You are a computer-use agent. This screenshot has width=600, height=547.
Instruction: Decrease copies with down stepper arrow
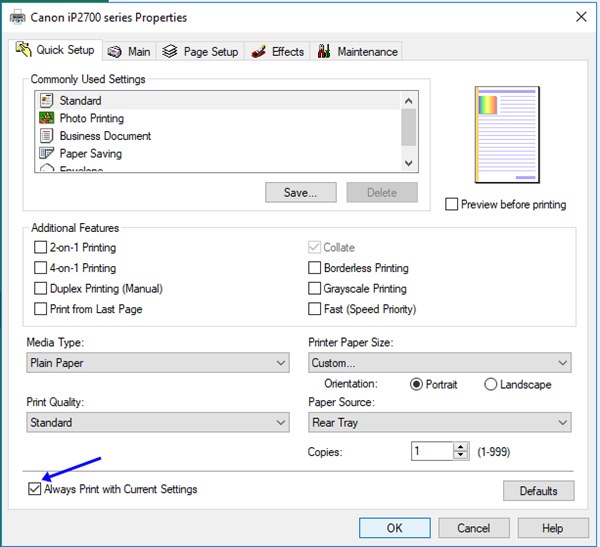[461, 455]
